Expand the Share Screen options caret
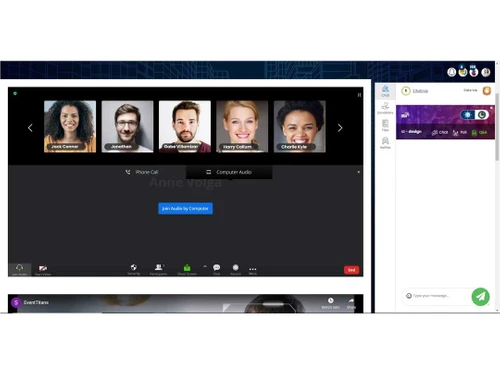500x375 pixels. pyautogui.click(x=205, y=266)
